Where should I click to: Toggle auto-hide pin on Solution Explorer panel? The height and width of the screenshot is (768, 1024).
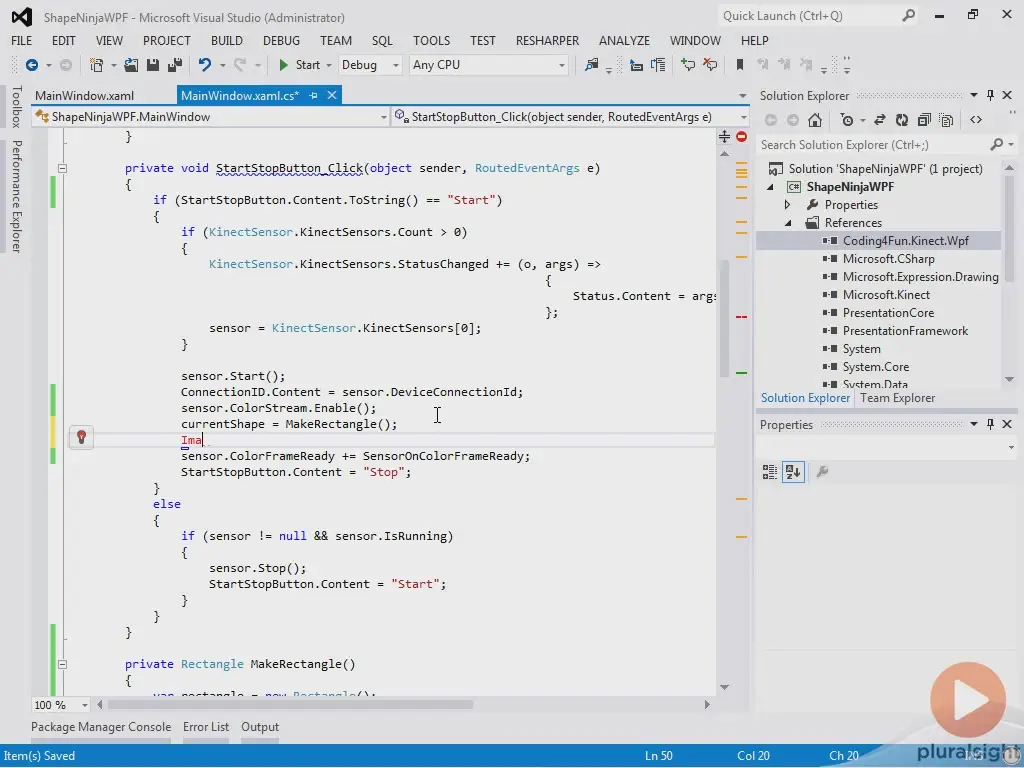click(990, 95)
